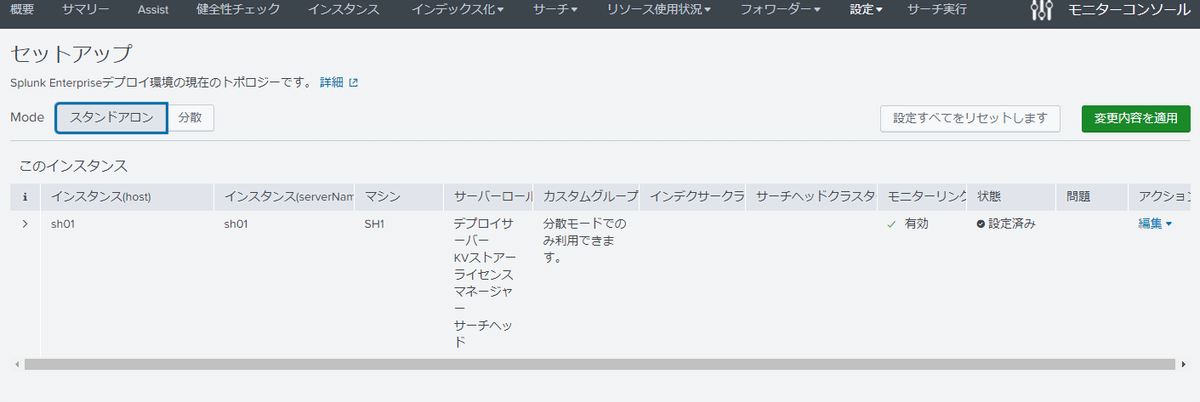Open サーチ実行 in navigation
The height and width of the screenshot is (402, 1200).
point(937,11)
